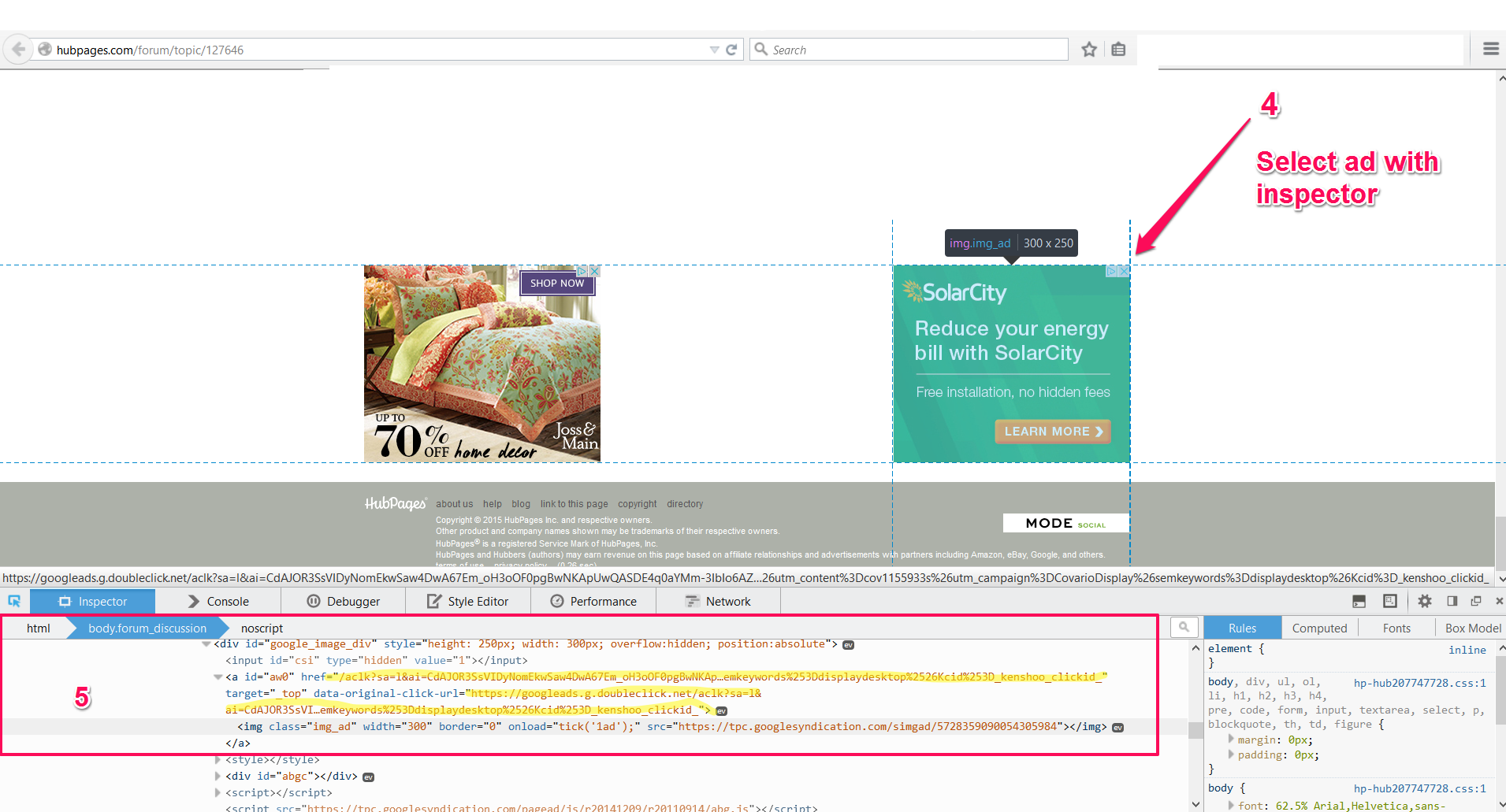Open the help footer link
This screenshot has height=812, width=1506.
(492, 504)
